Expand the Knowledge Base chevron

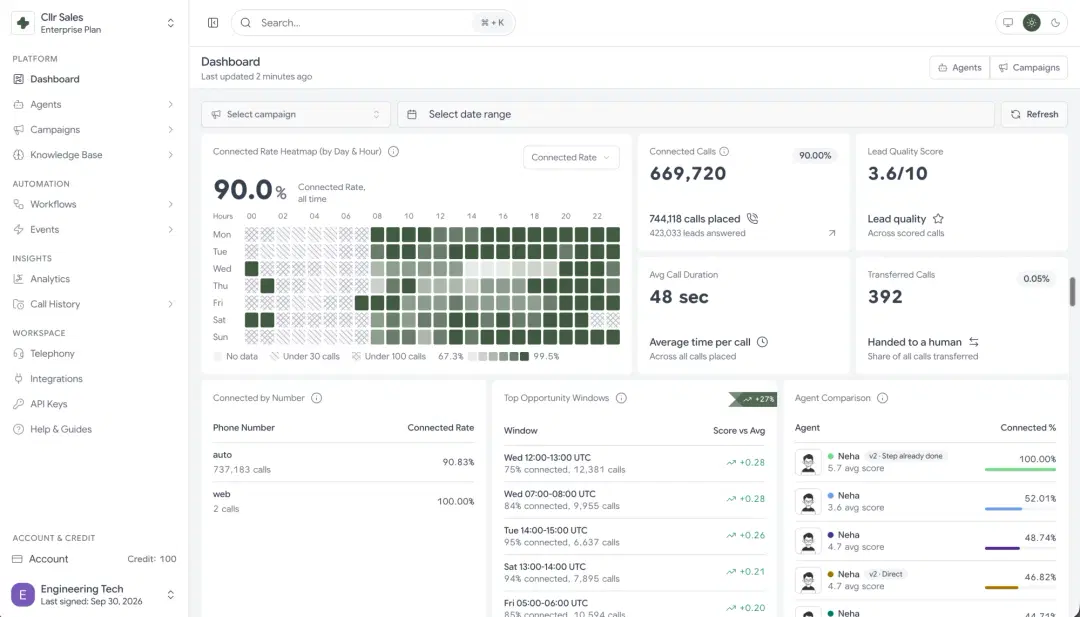pyautogui.click(x=170, y=155)
